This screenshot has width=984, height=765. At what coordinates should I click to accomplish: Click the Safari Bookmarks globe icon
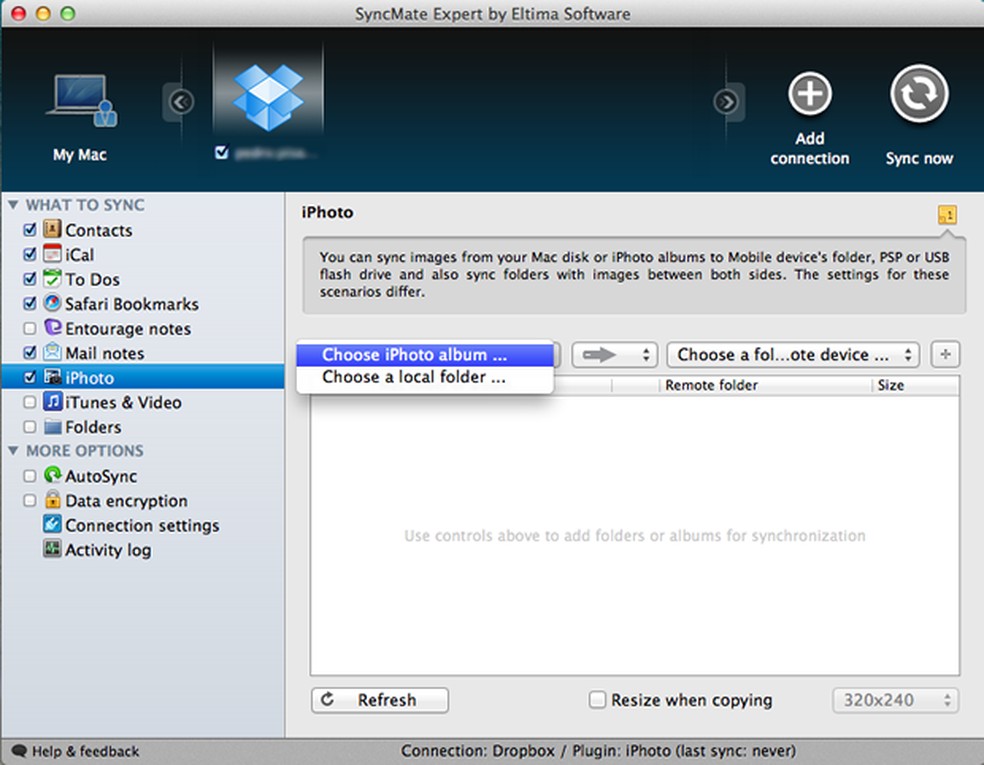point(52,304)
